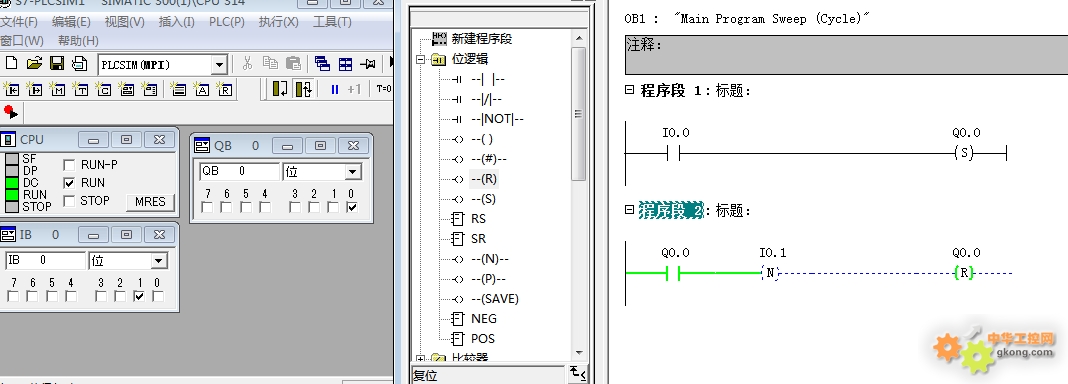Viewport: 1068px width, 384px height.
Task: Toggle output bit 7 in QB panel
Action: (x=207, y=207)
